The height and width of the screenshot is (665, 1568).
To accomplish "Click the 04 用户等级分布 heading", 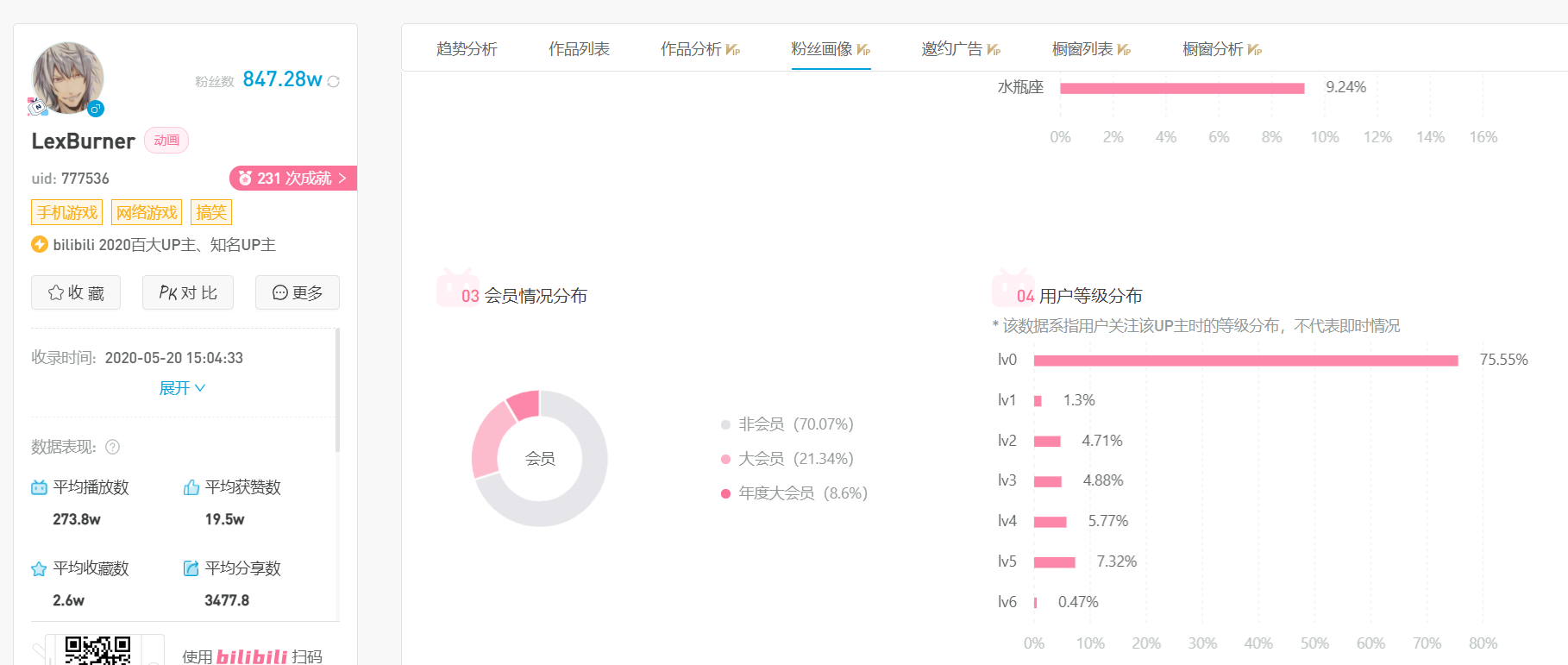I will 1079,296.
